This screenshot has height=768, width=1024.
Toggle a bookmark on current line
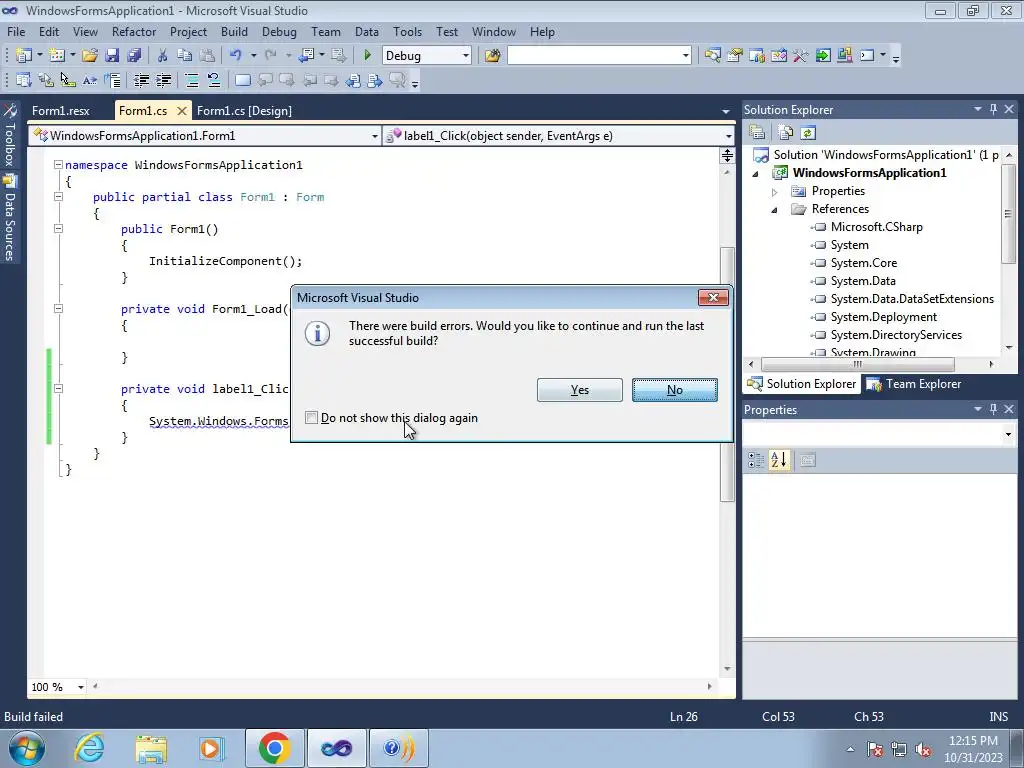click(242, 80)
